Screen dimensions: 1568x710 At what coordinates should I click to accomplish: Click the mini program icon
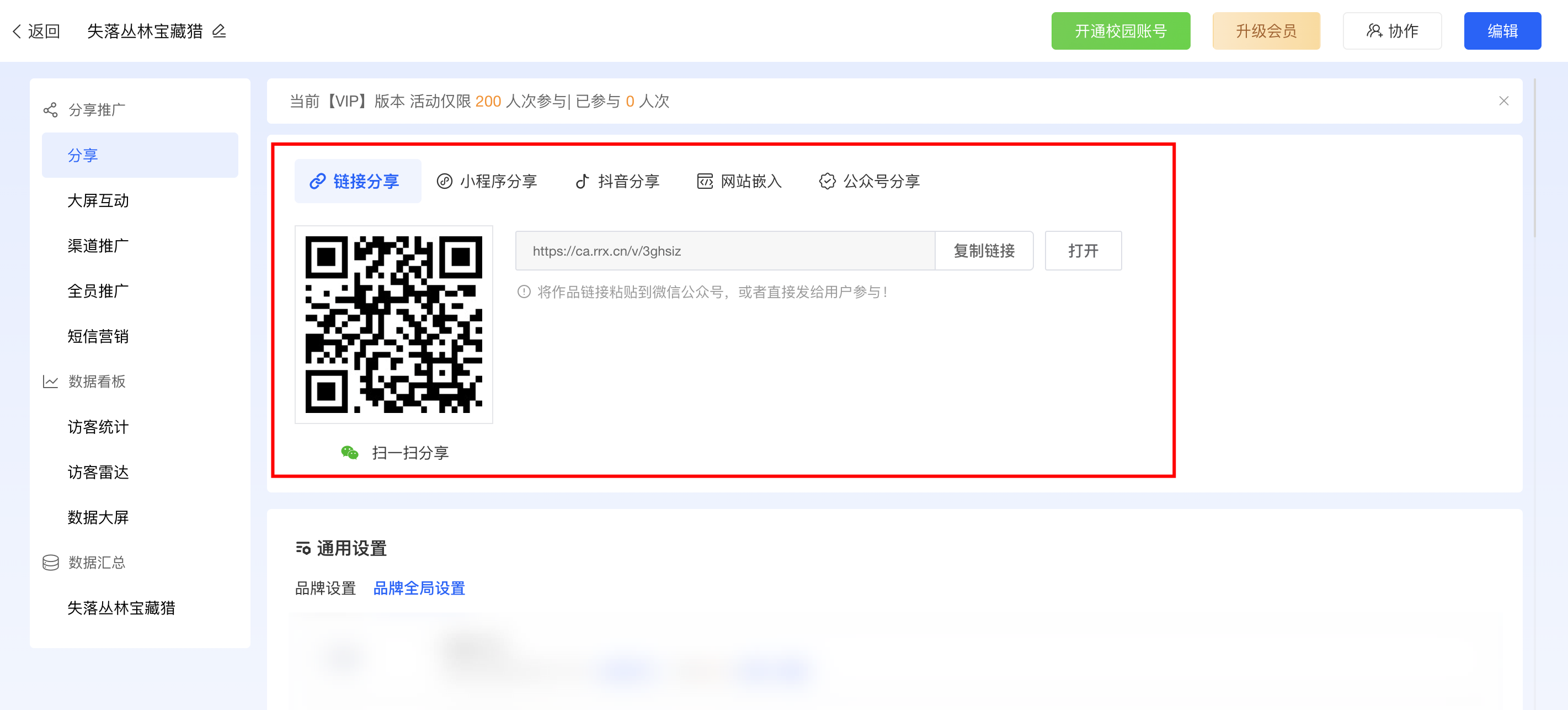tap(444, 182)
